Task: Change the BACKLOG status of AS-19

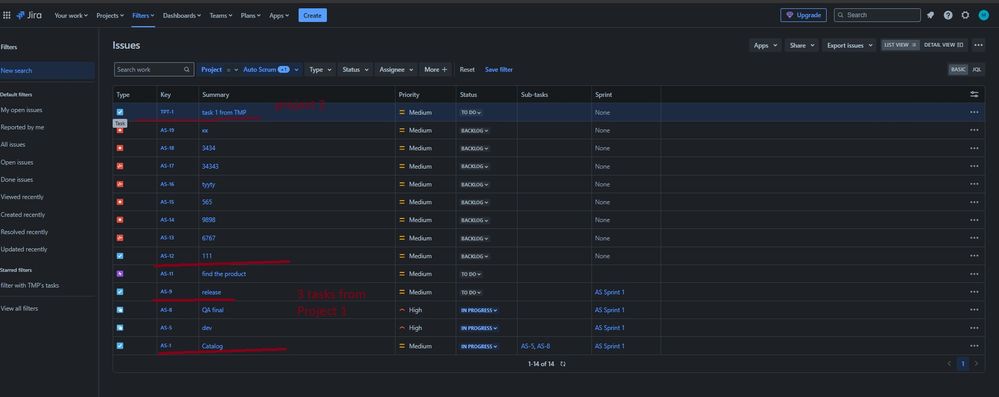Action: 474,130
